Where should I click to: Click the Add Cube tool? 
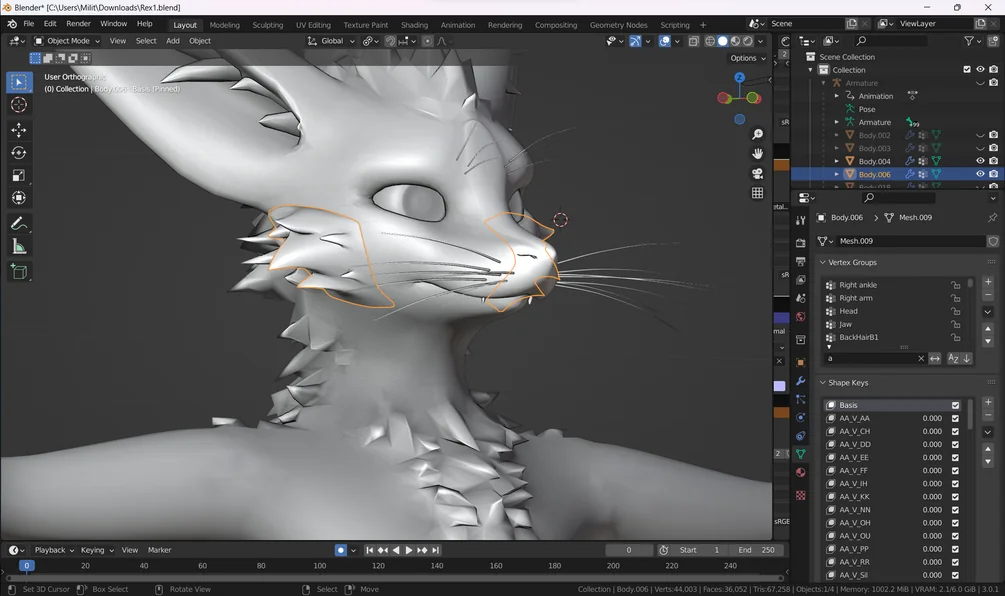coord(19,272)
